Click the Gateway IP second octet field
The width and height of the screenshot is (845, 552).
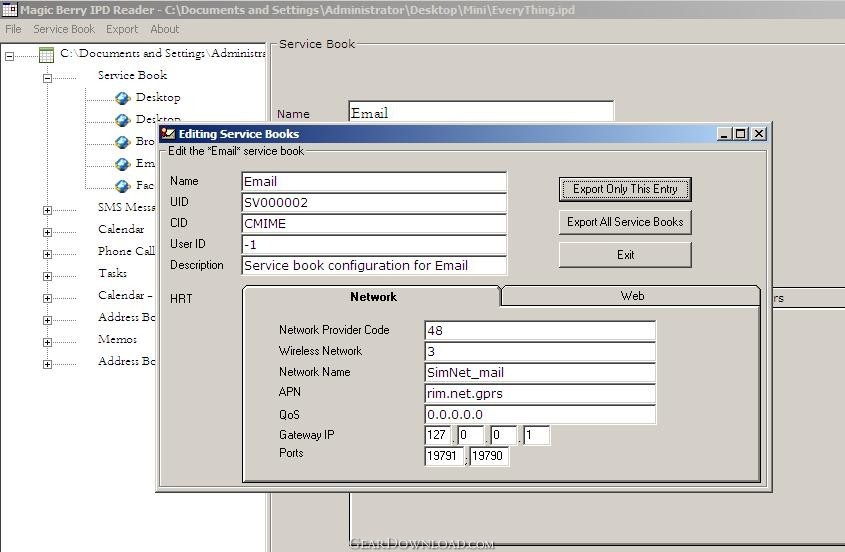(x=471, y=435)
